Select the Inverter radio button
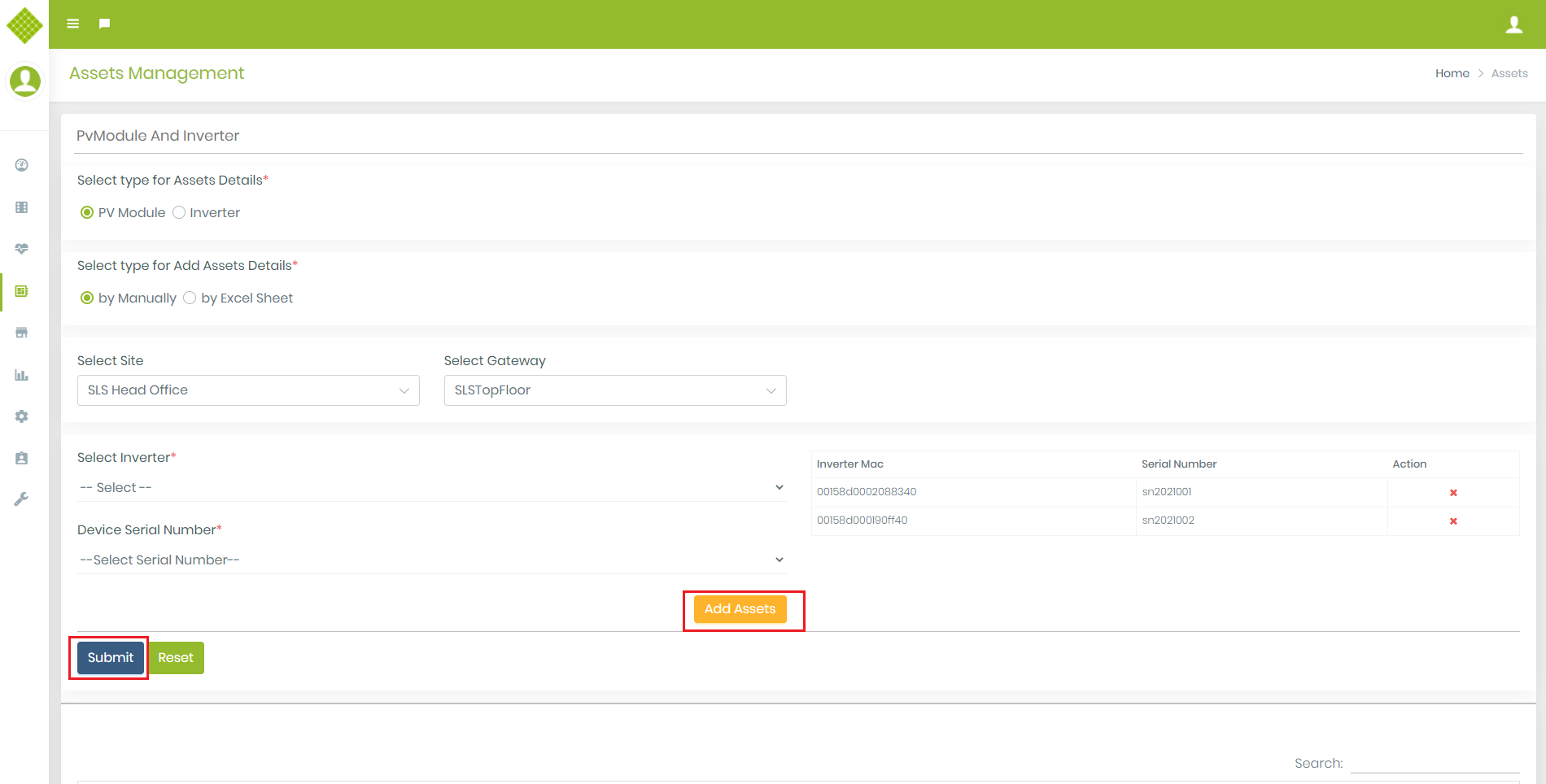 (179, 212)
